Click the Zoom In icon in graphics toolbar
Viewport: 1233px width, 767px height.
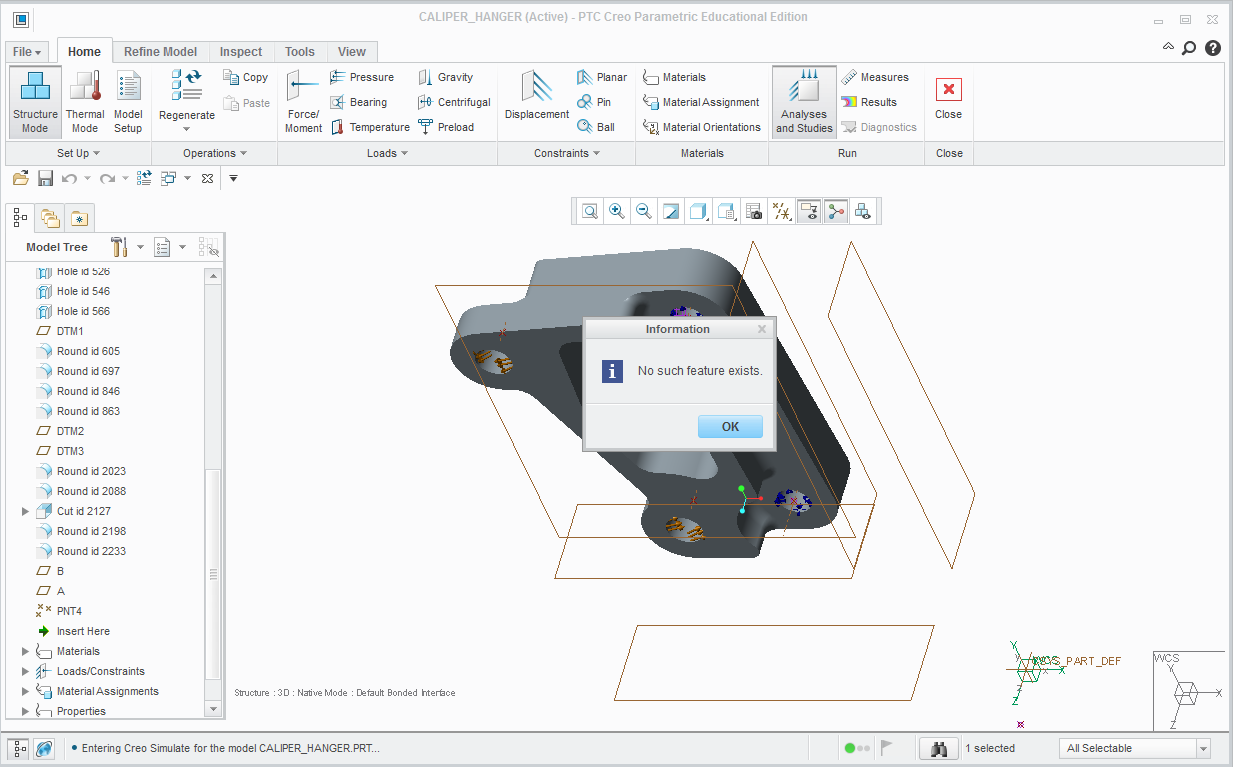(617, 211)
